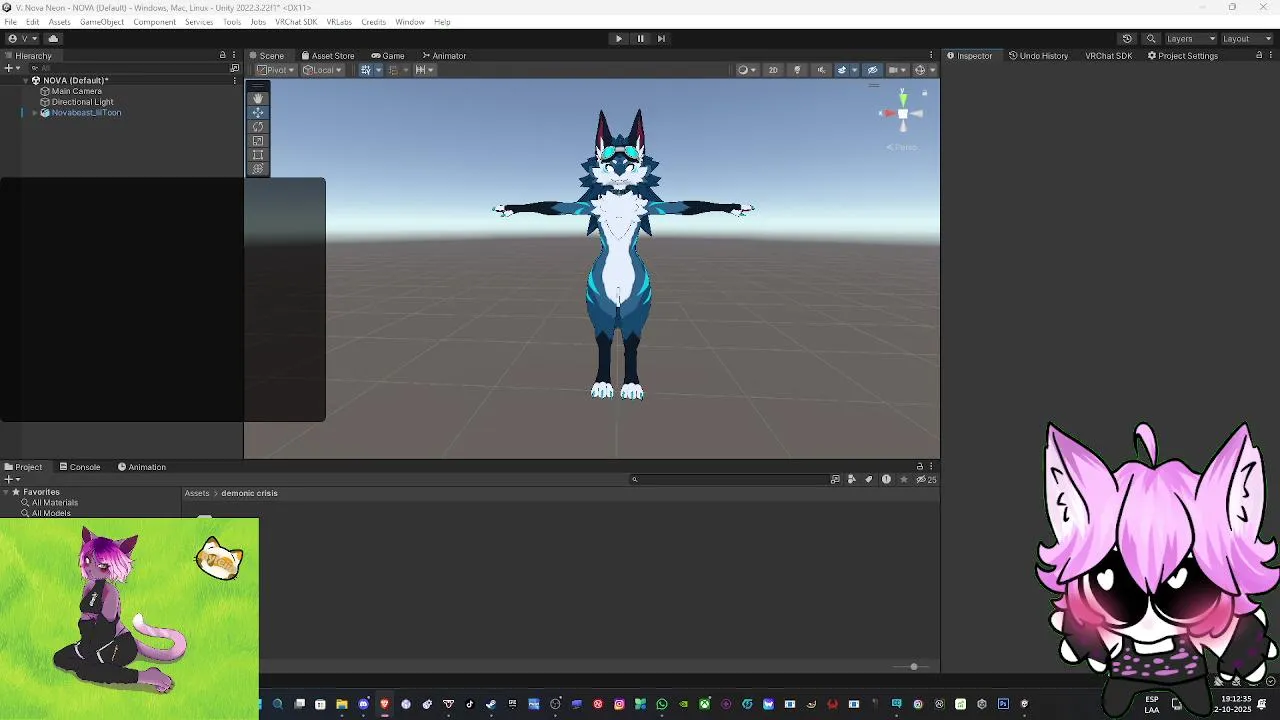Open the grid visibility dropdown arrow
Image resolution: width=1280 pixels, height=720 pixels.
pos(377,70)
